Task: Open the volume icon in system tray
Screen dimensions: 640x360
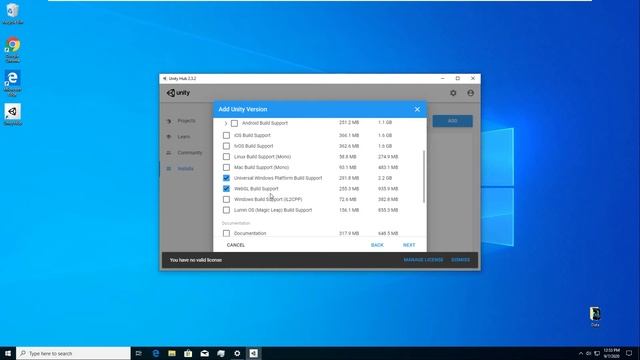Action: (589, 353)
